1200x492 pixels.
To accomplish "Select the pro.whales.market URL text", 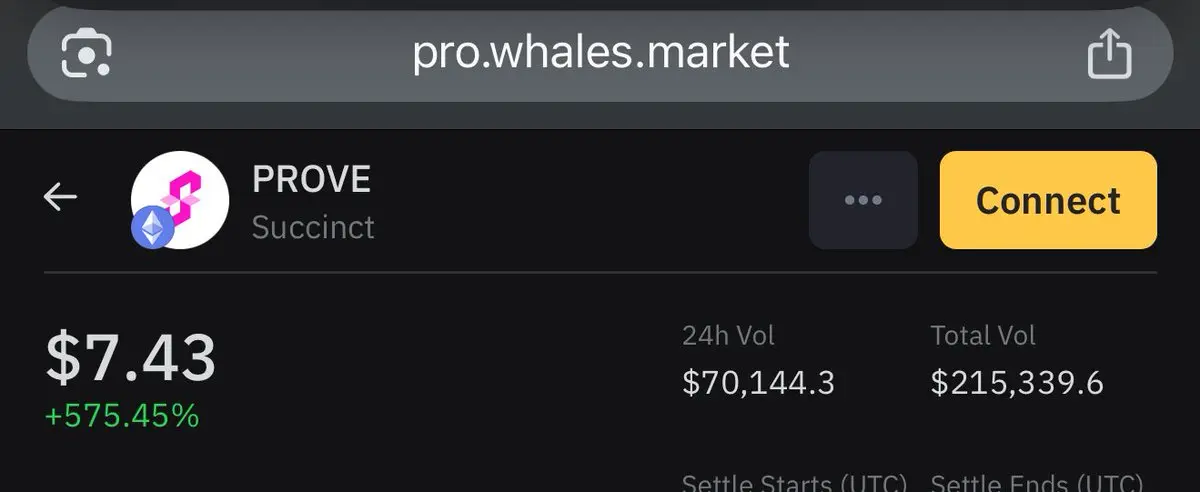I will [x=601, y=52].
